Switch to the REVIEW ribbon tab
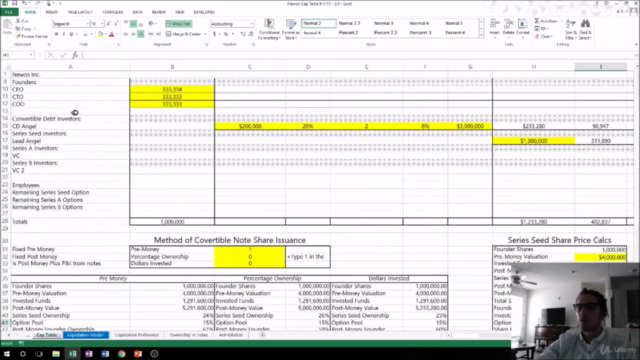The width and height of the screenshot is (640, 360). pyautogui.click(x=159, y=12)
